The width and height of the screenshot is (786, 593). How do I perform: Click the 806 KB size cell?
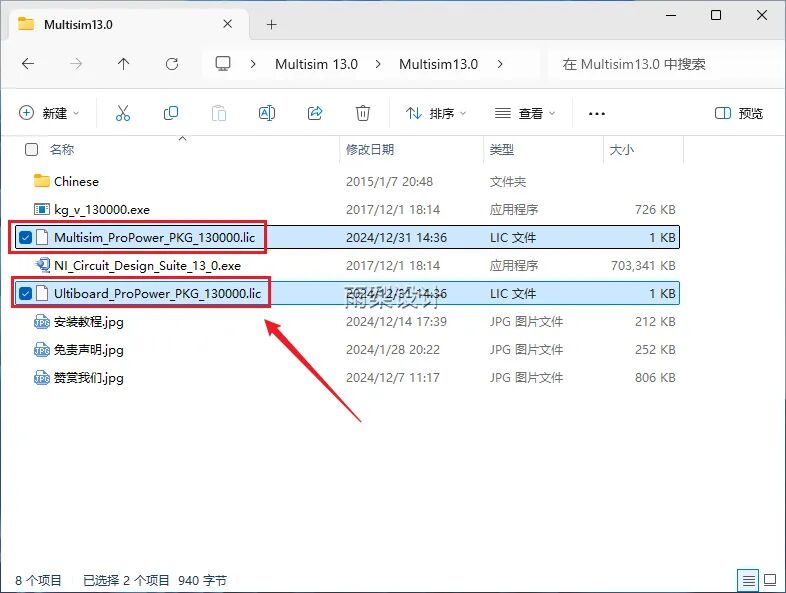click(655, 378)
